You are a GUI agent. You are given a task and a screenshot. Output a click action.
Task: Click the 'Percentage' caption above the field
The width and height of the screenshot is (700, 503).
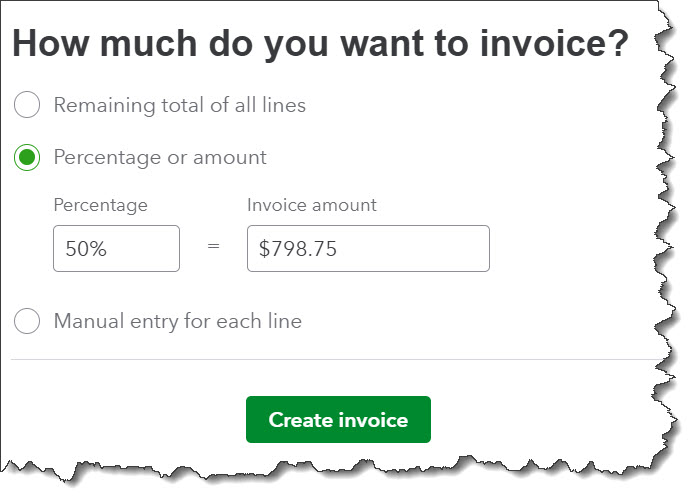click(100, 205)
